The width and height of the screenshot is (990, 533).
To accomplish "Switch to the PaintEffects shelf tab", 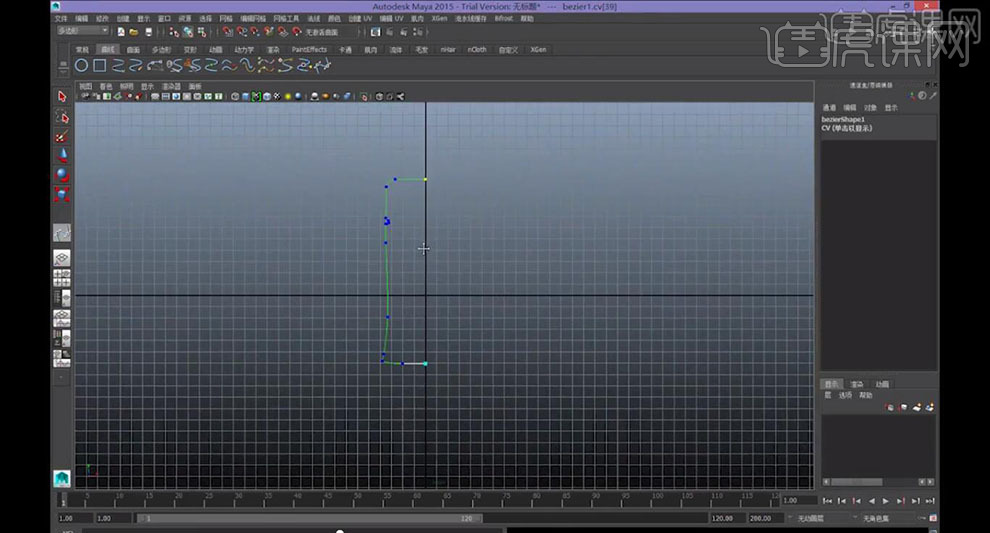I will [309, 49].
